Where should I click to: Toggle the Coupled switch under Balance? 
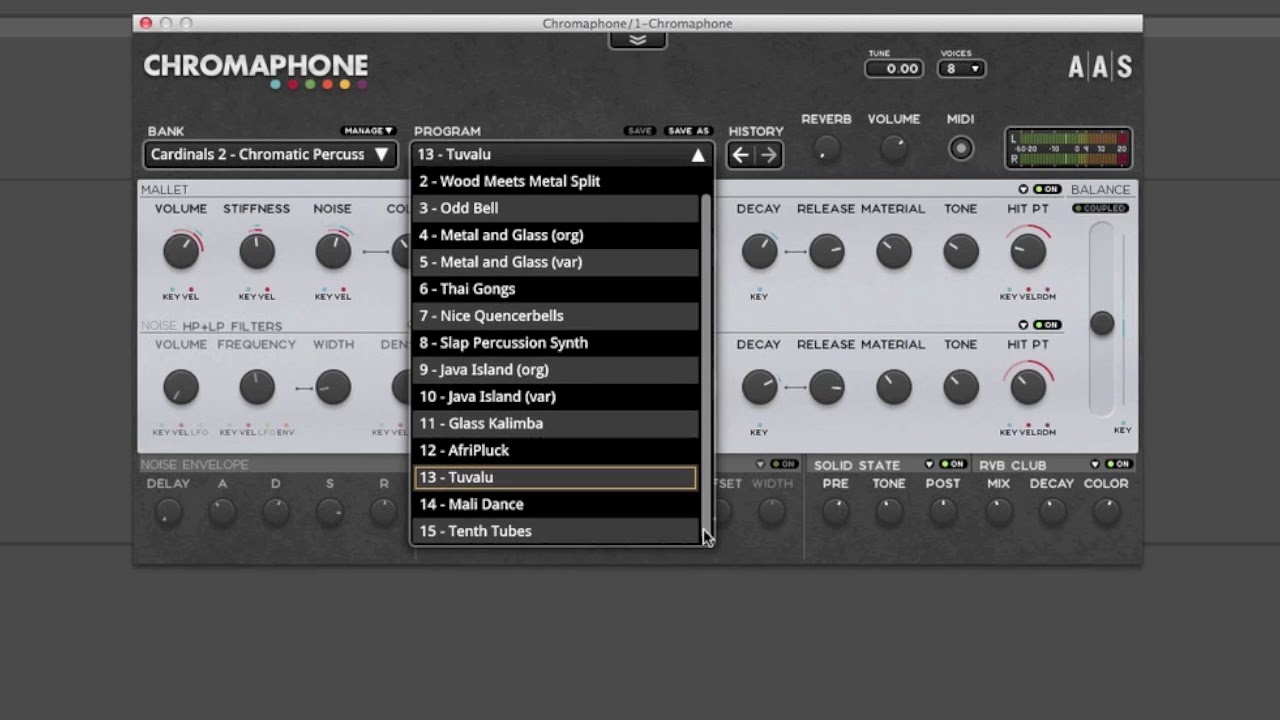coord(1100,208)
